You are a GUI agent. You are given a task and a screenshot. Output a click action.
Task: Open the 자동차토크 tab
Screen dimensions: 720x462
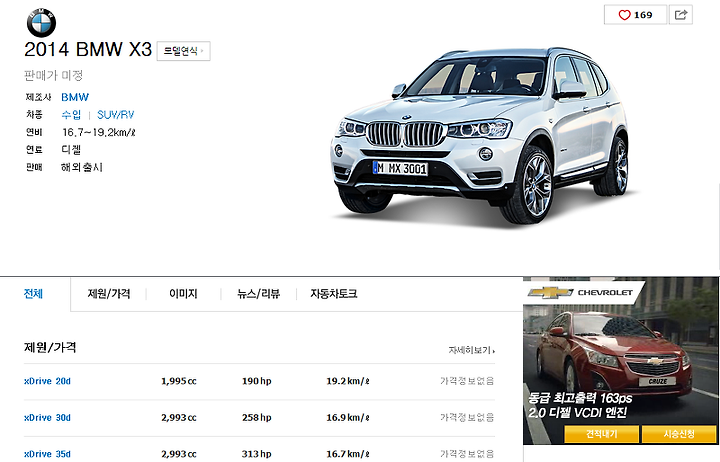pyautogui.click(x=334, y=294)
